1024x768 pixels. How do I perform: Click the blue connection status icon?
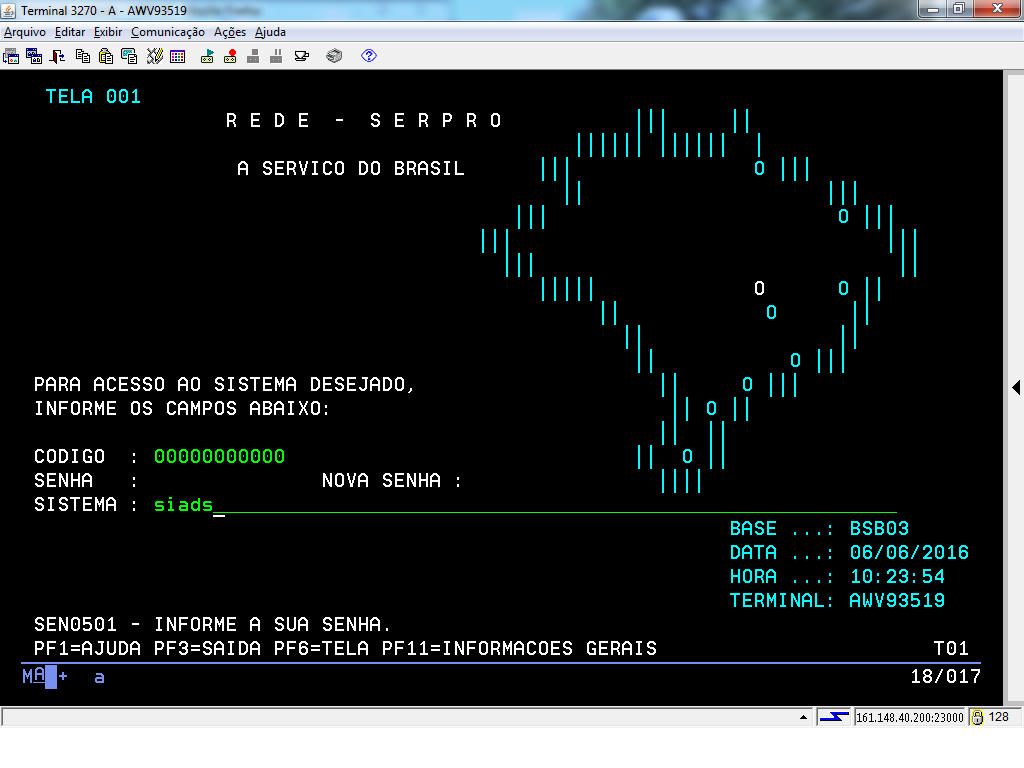(834, 717)
